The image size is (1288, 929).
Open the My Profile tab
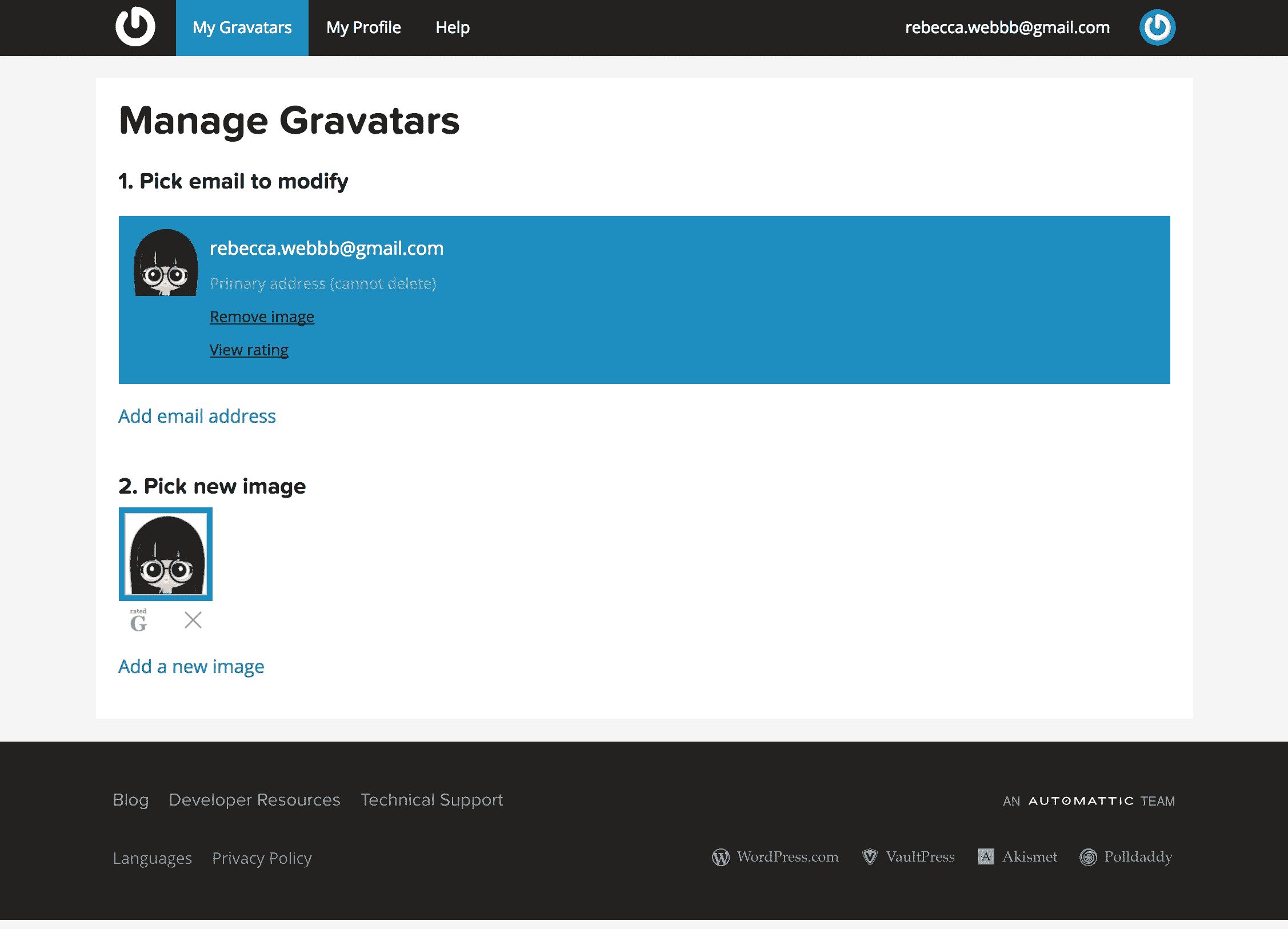[x=364, y=28]
